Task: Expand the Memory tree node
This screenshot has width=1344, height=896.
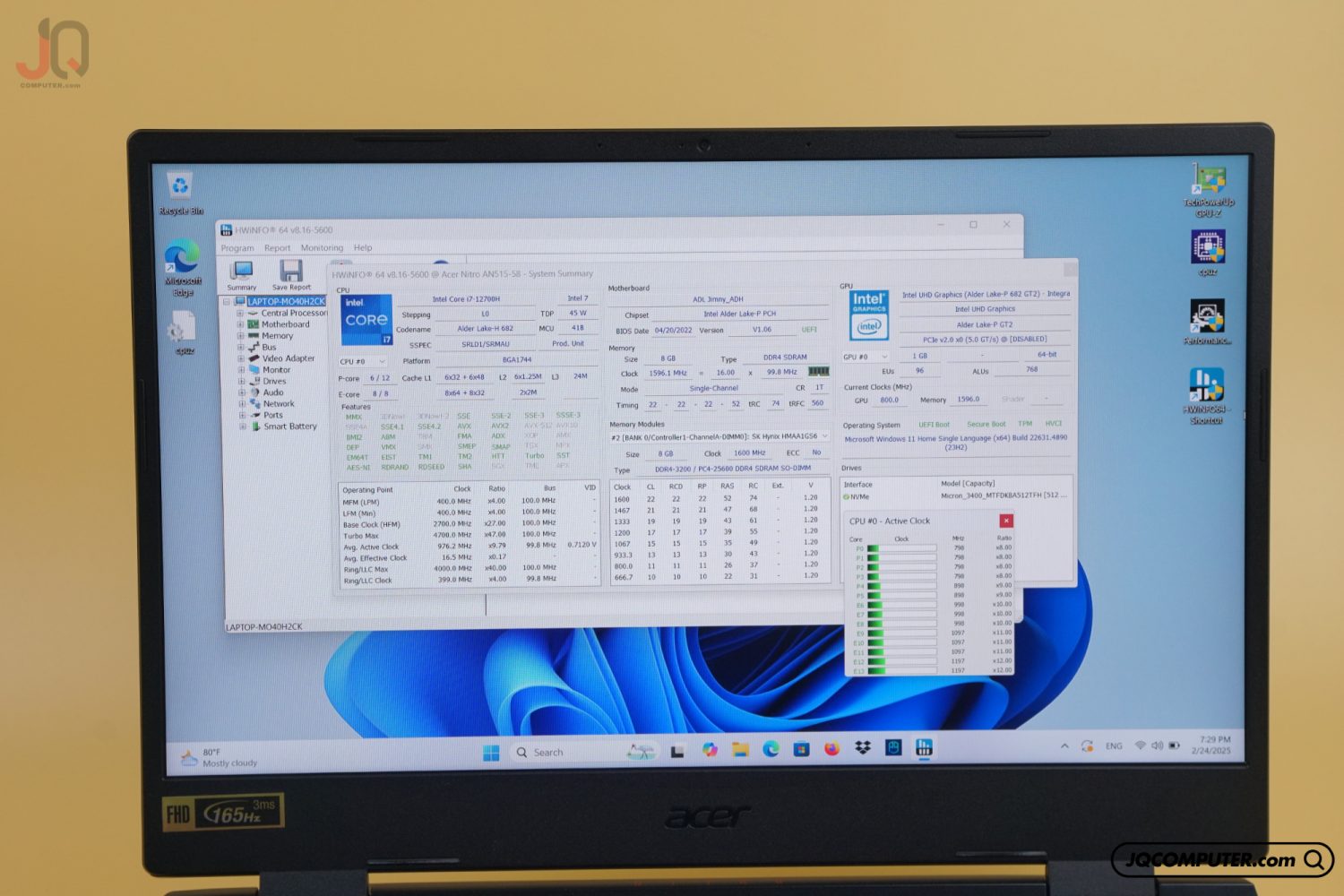Action: (239, 336)
